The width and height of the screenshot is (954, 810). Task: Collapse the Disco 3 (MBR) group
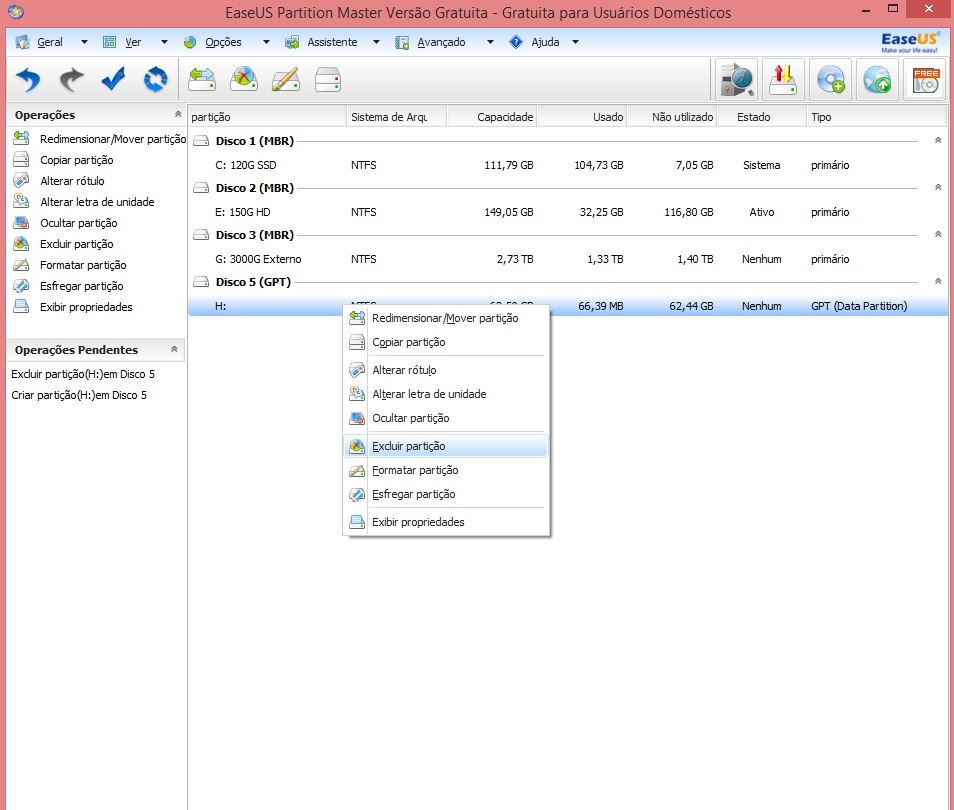pyautogui.click(x=938, y=234)
